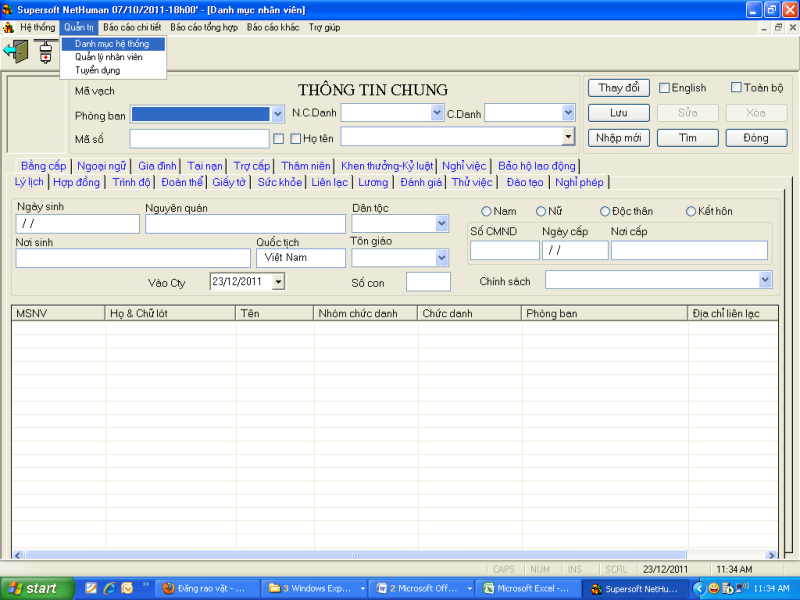Screen dimensions: 800x600
Task: Click the Nơi sinh input field
Action: (133, 258)
